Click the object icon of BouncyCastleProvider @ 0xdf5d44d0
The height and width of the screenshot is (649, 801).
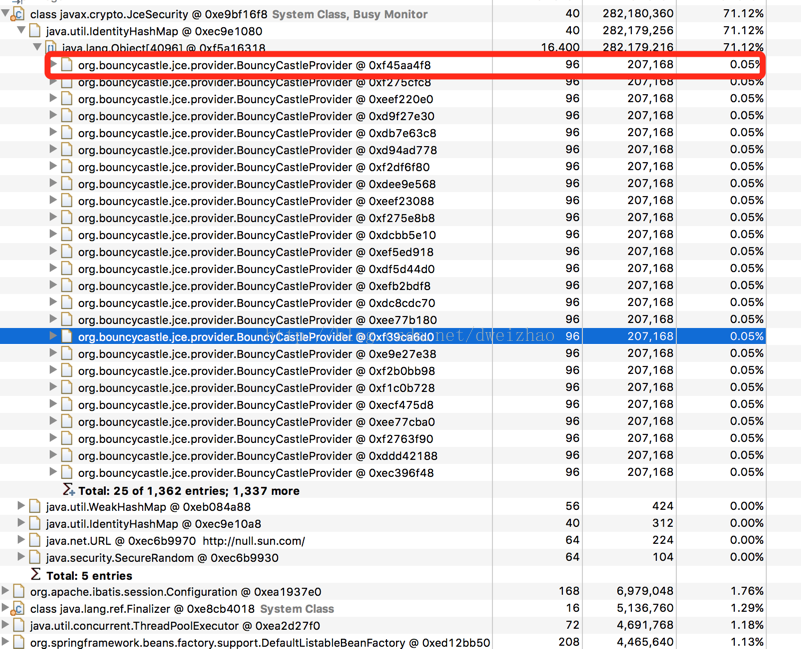coord(66,269)
